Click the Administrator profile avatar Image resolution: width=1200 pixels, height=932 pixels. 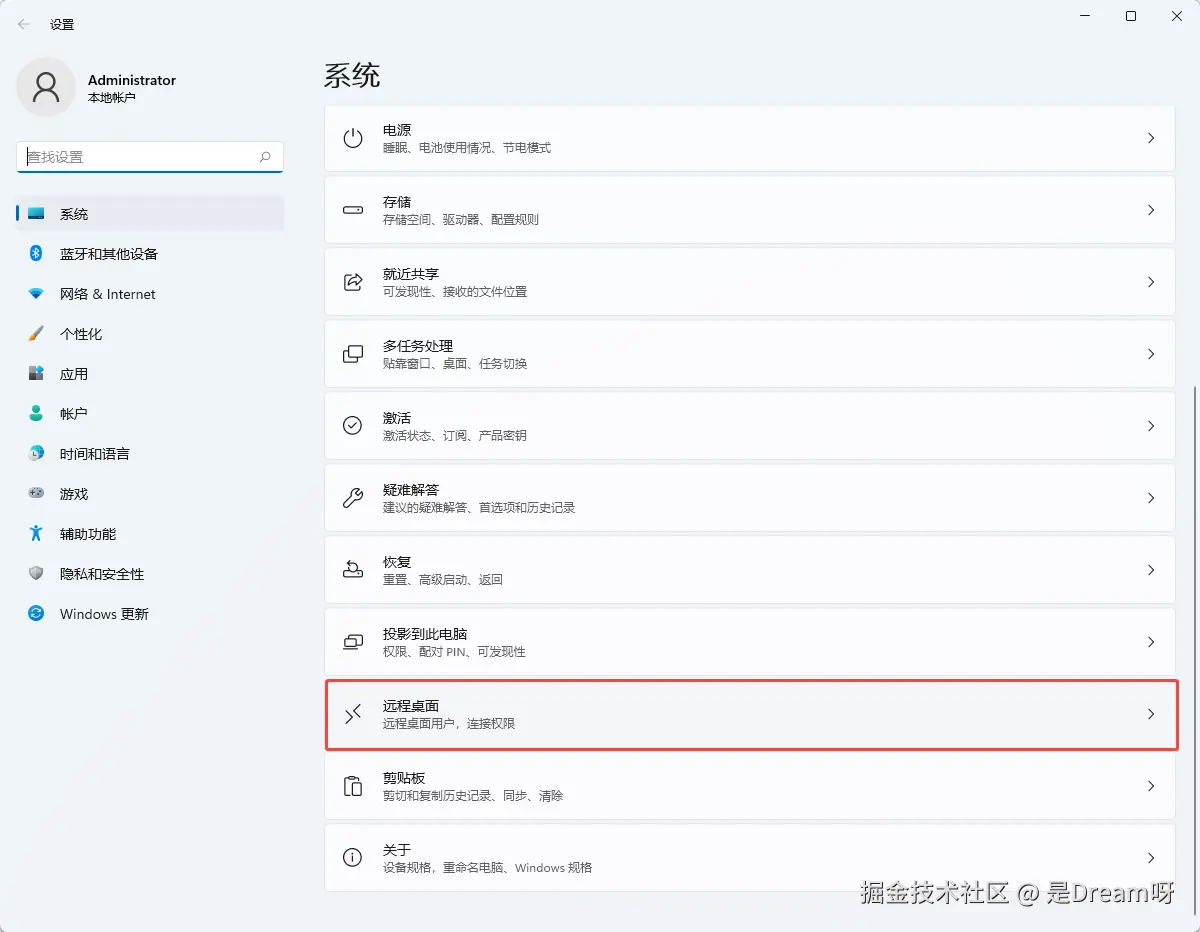(x=46, y=87)
